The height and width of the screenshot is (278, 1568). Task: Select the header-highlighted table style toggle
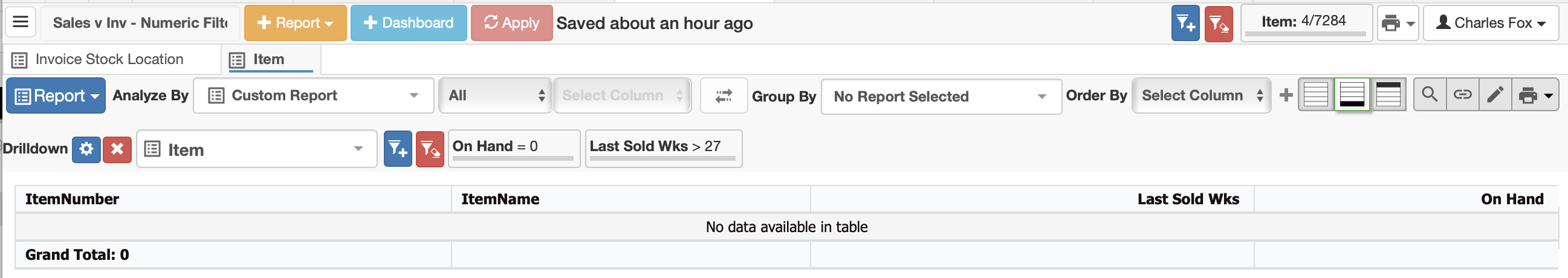1388,95
